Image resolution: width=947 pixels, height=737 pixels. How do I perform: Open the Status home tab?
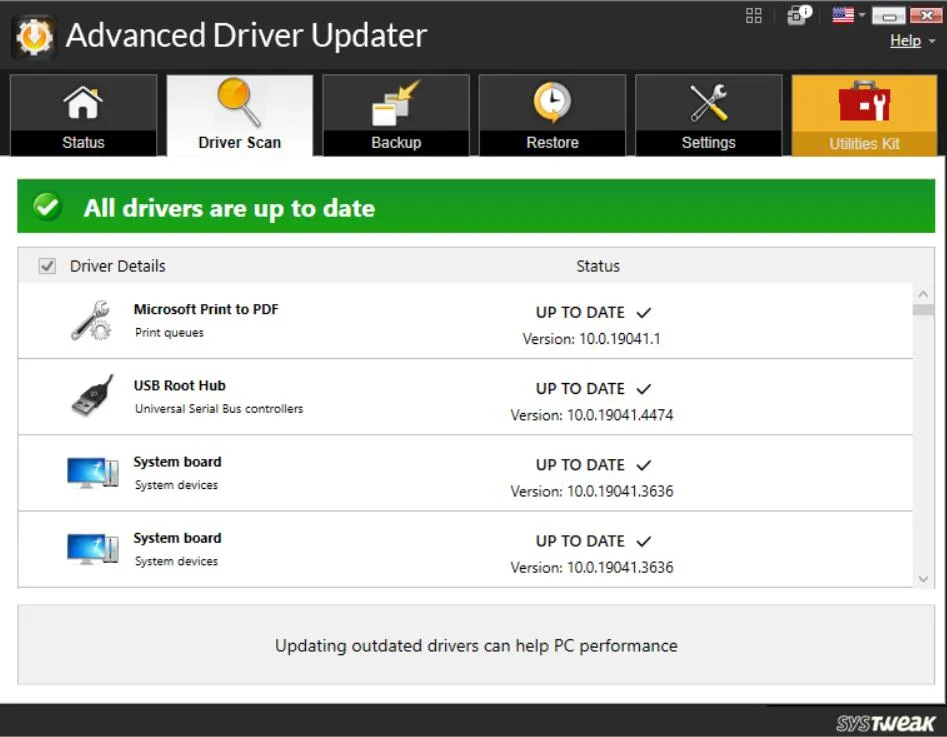[83, 115]
